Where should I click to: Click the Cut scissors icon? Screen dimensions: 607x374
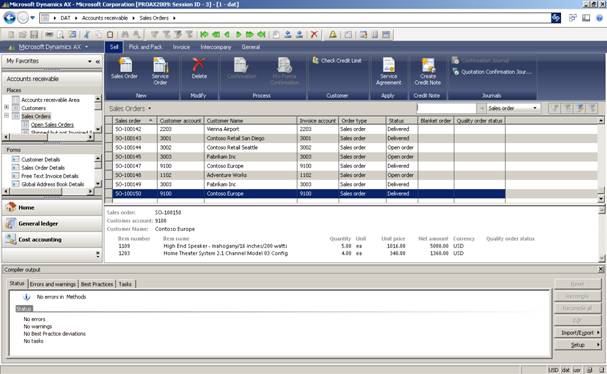point(87,34)
